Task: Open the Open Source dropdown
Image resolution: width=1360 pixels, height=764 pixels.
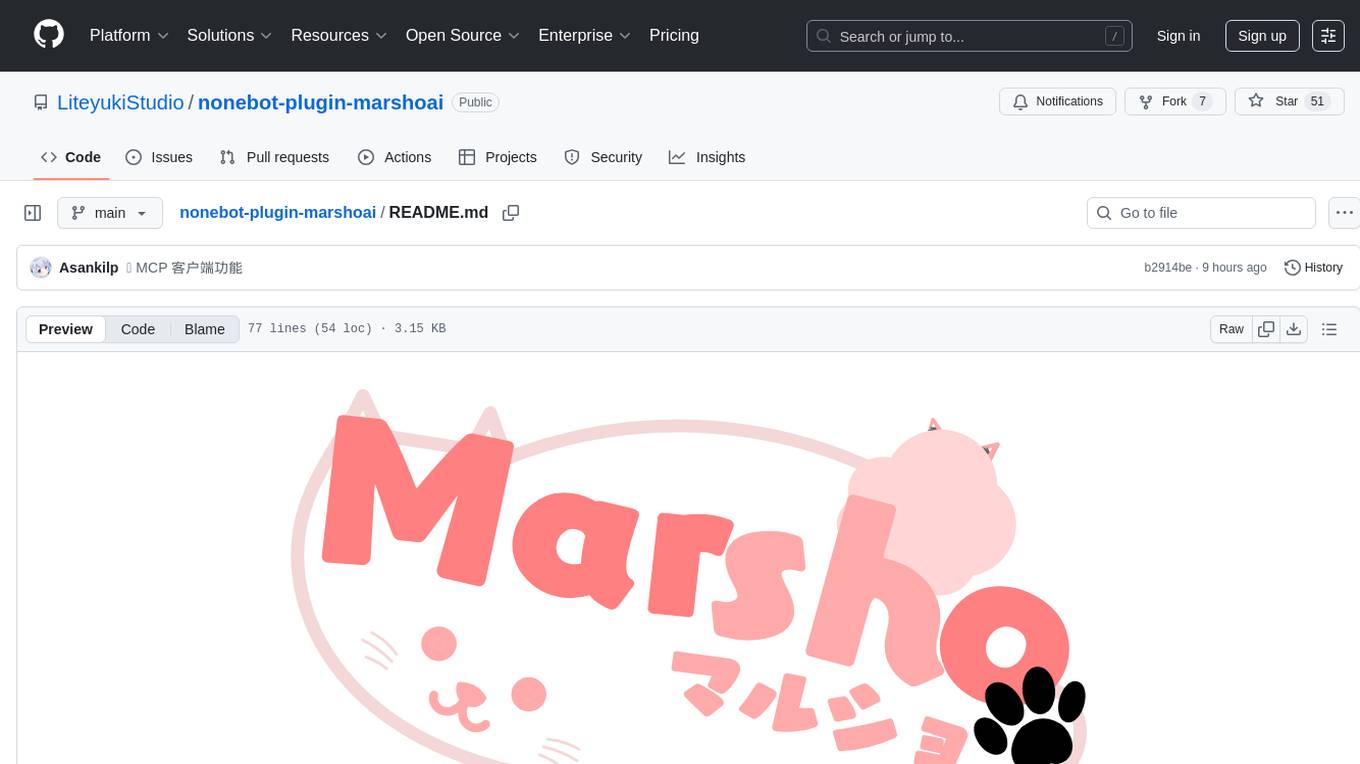Action: (x=463, y=35)
